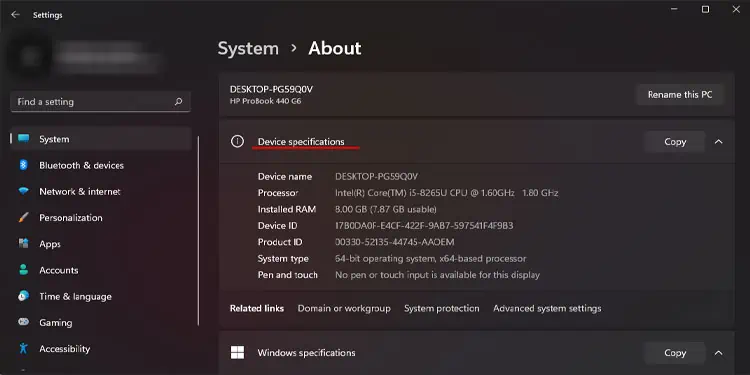Click the Windows specifications heading
The image size is (750, 375).
306,353
